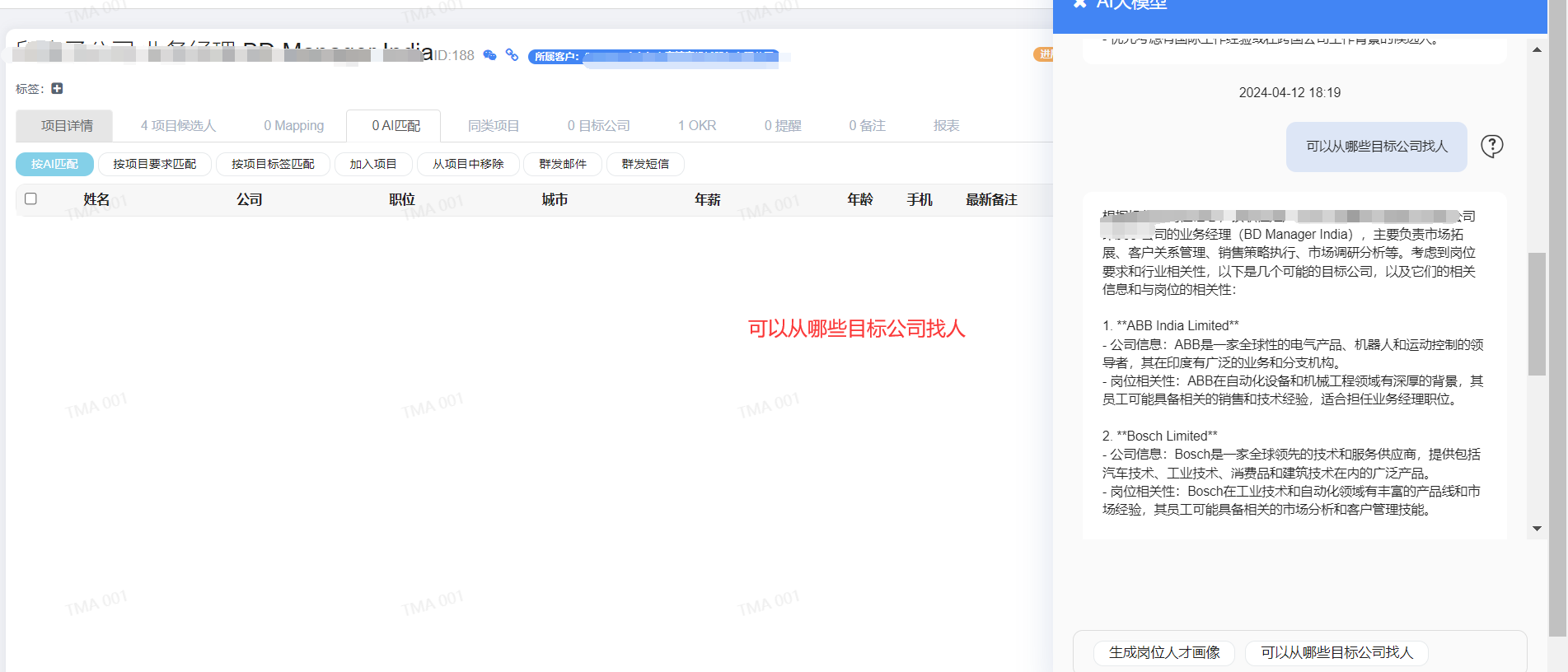
Task: Click the chat panel scrollbar thumb
Action: tap(1537, 313)
